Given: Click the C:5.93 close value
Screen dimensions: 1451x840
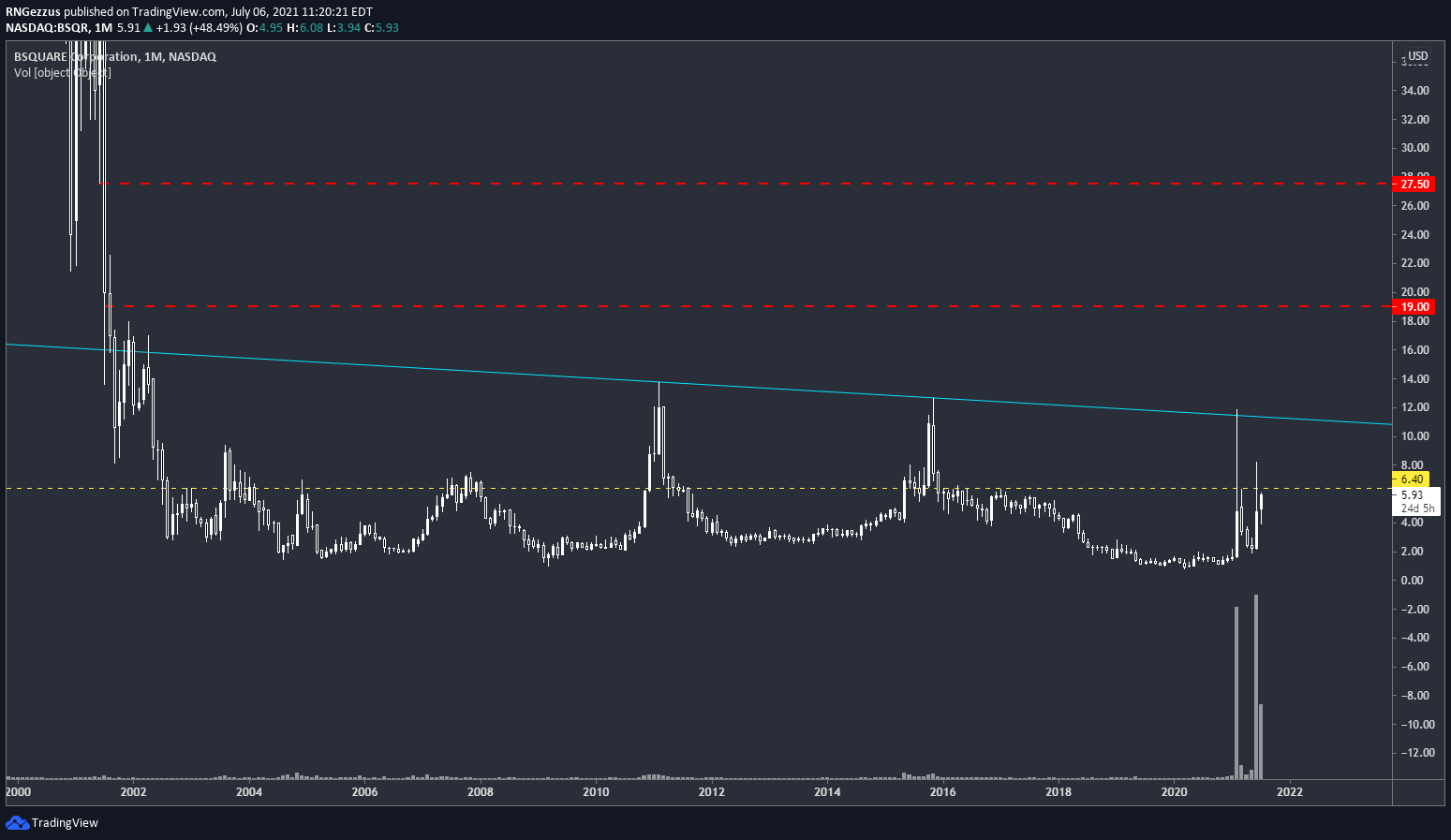Looking at the screenshot, I should click(381, 28).
